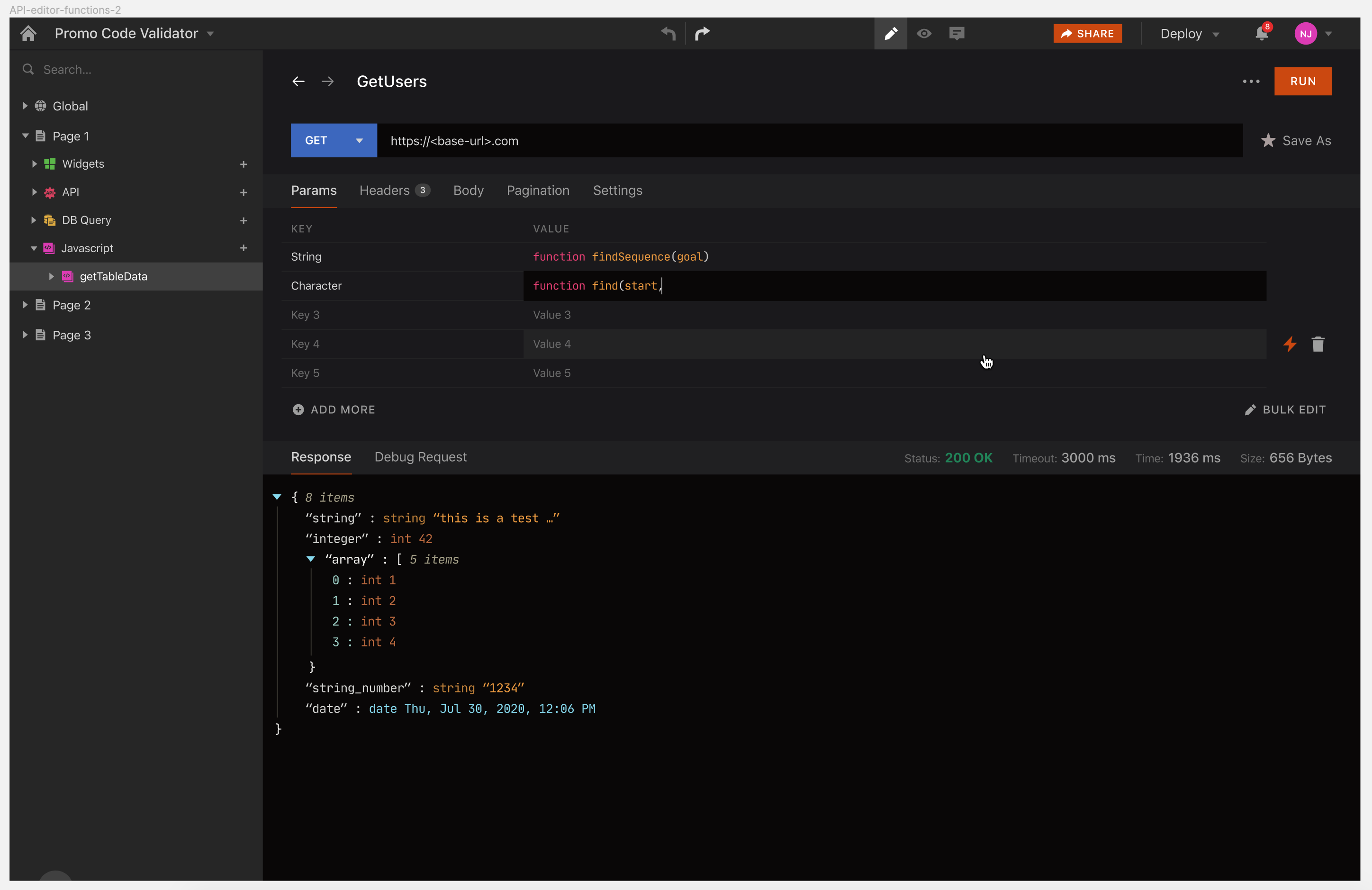Image resolution: width=1372 pixels, height=890 pixels.
Task: Toggle preview mode eye icon
Action: (x=923, y=34)
